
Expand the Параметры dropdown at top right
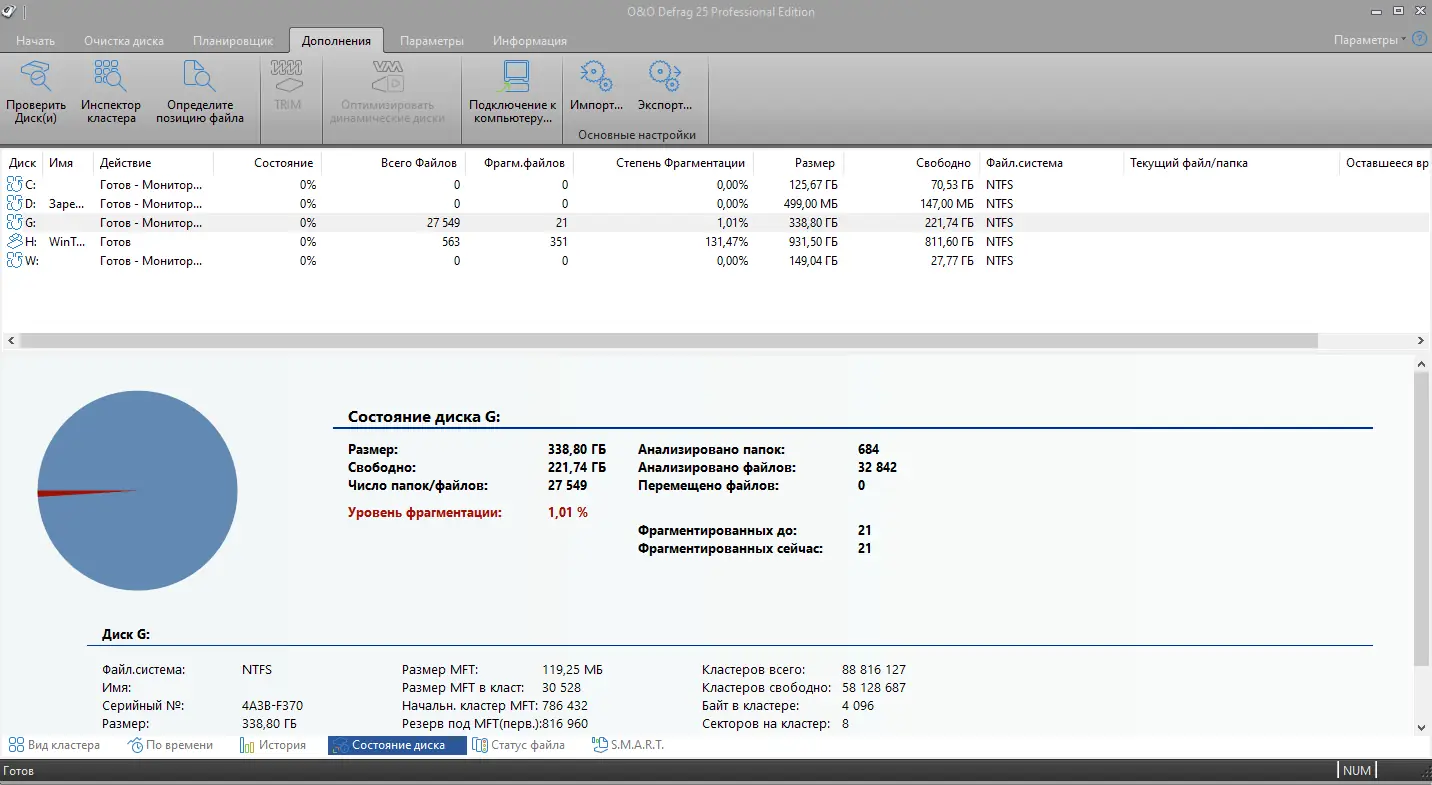[1370, 40]
